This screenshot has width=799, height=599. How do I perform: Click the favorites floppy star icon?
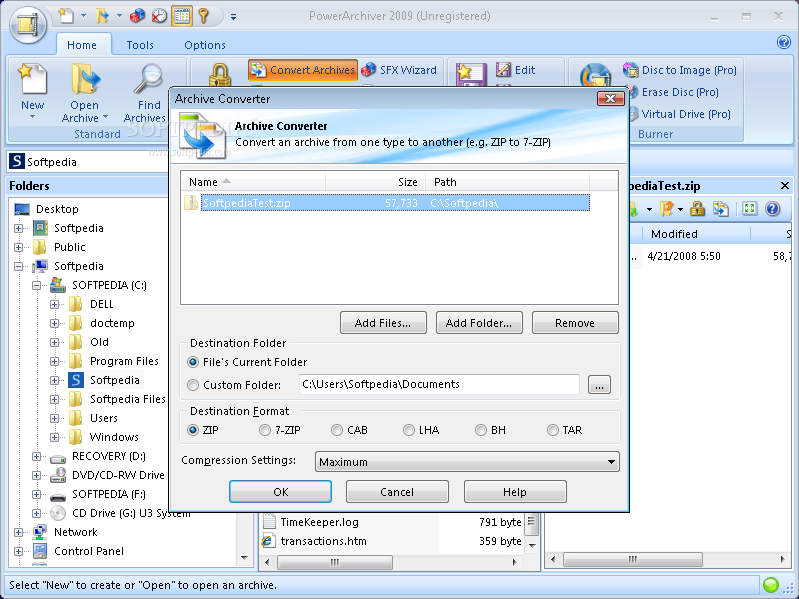coord(471,75)
